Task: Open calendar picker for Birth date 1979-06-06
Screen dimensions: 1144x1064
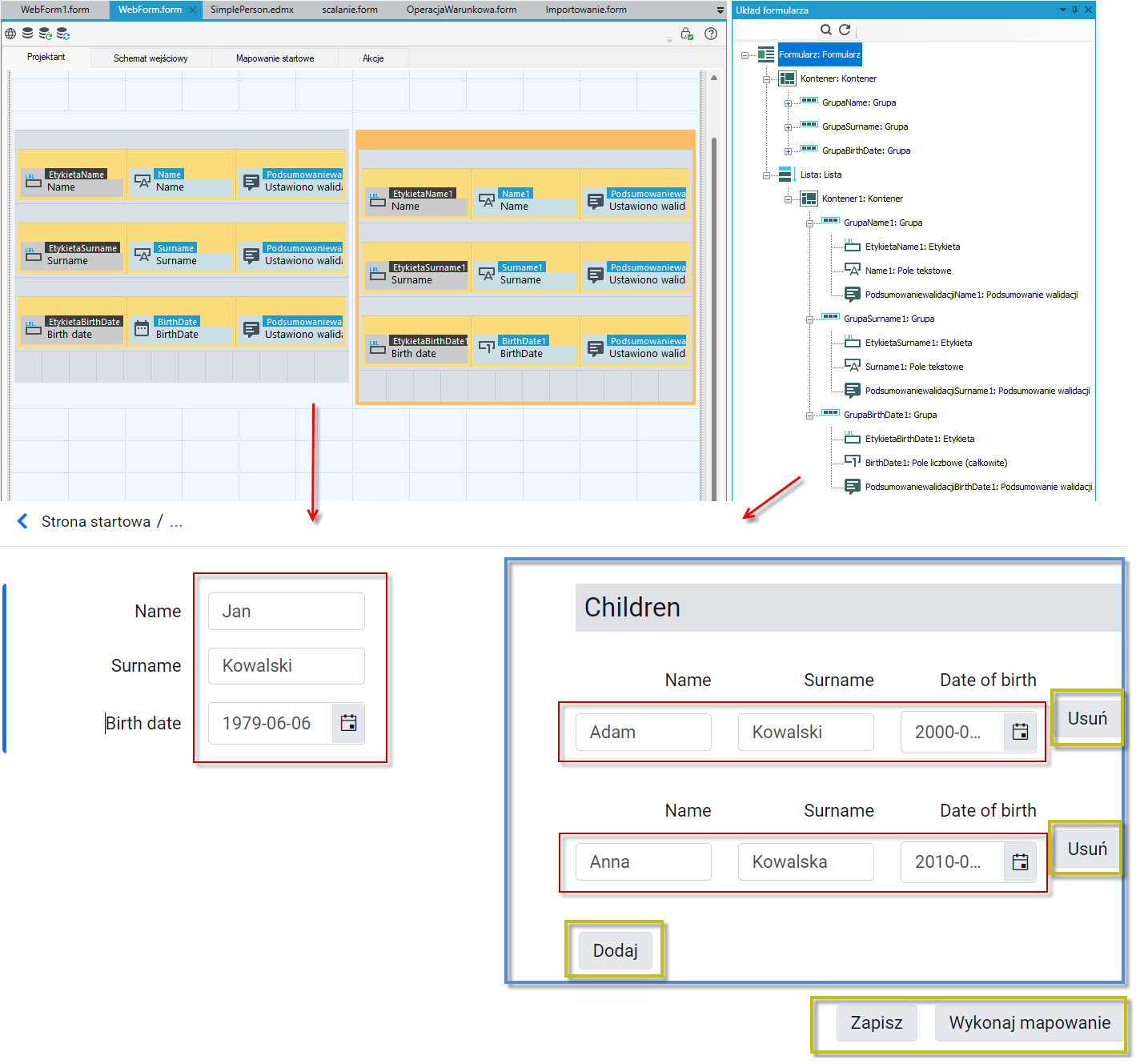Action: [x=349, y=723]
